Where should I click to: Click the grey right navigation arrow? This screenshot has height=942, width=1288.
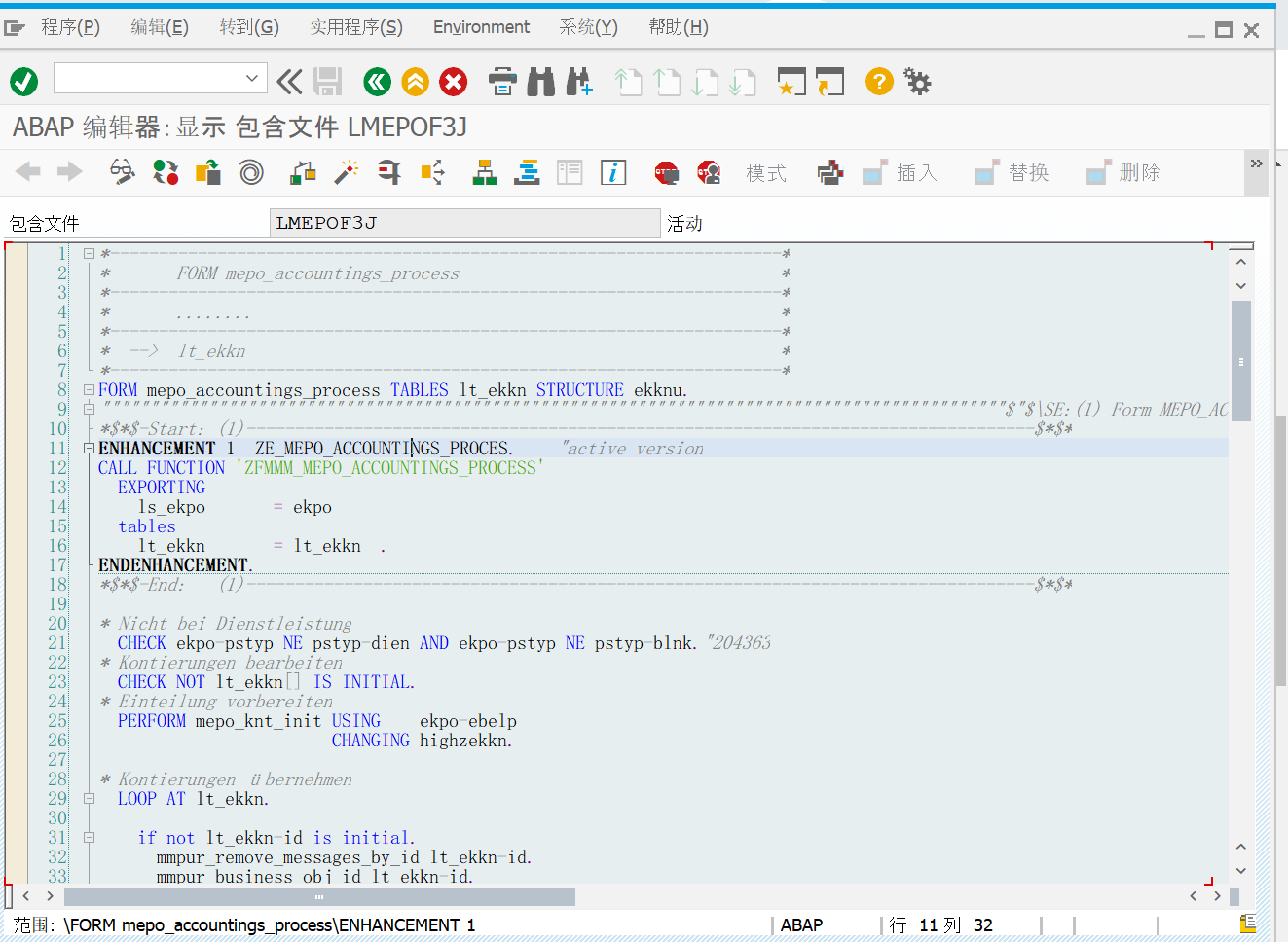click(x=70, y=172)
